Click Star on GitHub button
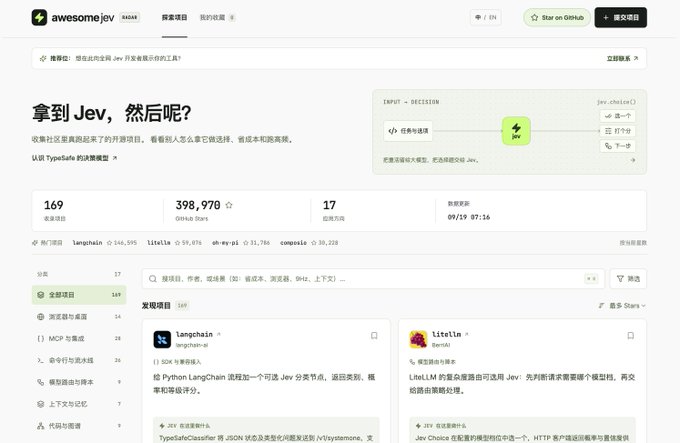The height and width of the screenshot is (443, 680). (557, 17)
